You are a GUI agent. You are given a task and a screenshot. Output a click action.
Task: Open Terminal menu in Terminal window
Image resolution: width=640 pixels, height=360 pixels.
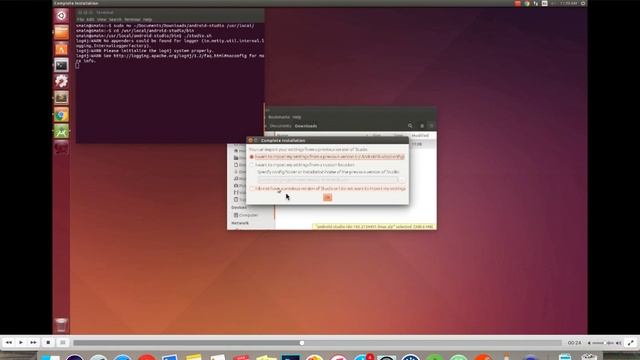(132, 19)
